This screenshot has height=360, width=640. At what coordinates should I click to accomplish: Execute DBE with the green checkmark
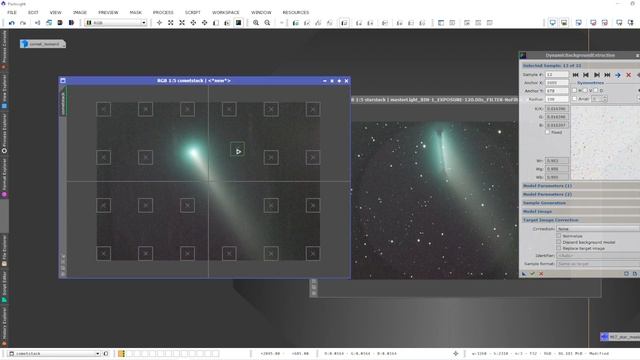click(533, 274)
